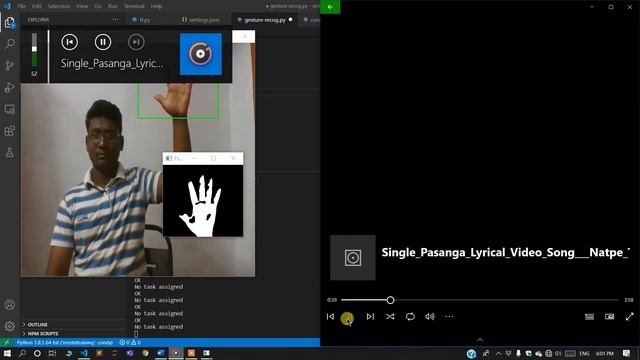Image resolution: width=640 pixels, height=360 pixels.
Task: Click Groove Music icon on taskbar
Action: pyautogui.click(x=176, y=353)
